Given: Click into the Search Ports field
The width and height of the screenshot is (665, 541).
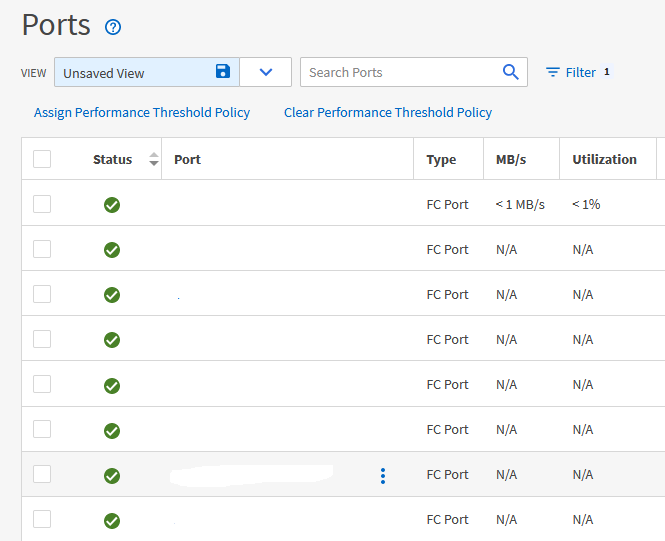Looking at the screenshot, I should 400,72.
